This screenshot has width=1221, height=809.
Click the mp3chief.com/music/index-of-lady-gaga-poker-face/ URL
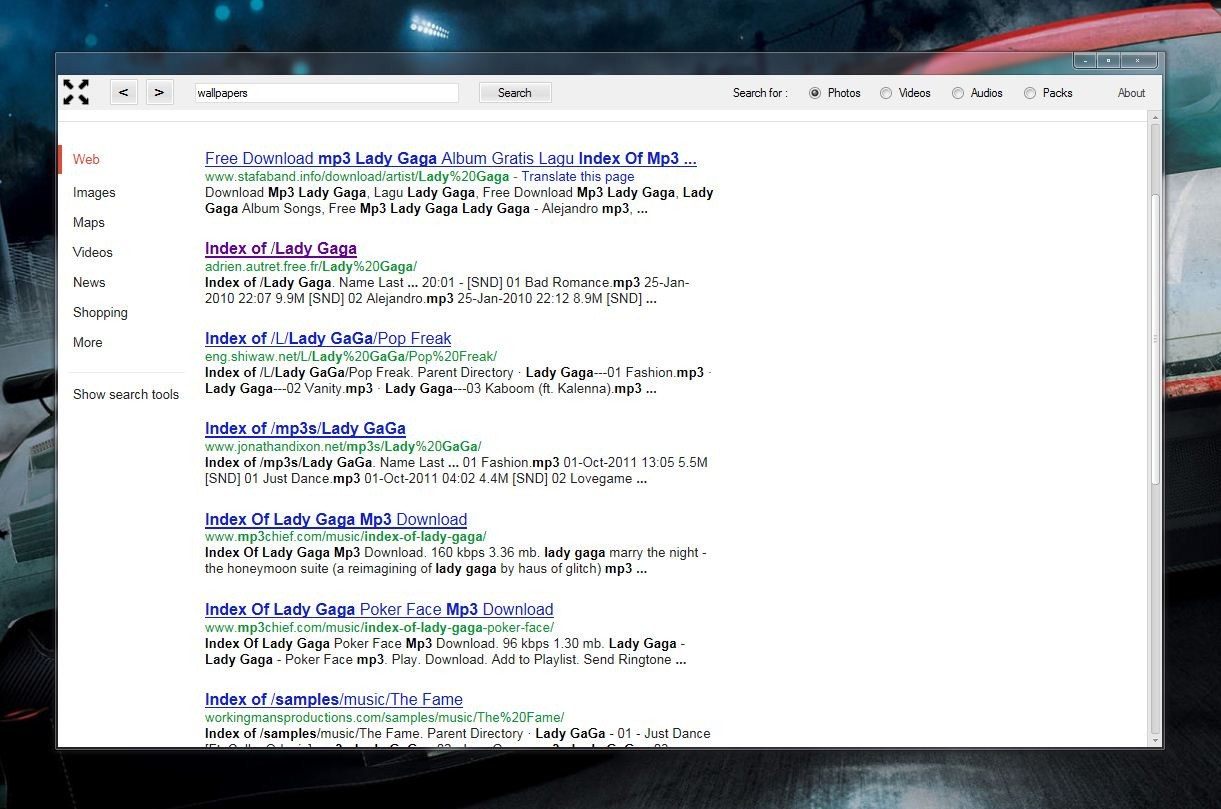tap(380, 627)
